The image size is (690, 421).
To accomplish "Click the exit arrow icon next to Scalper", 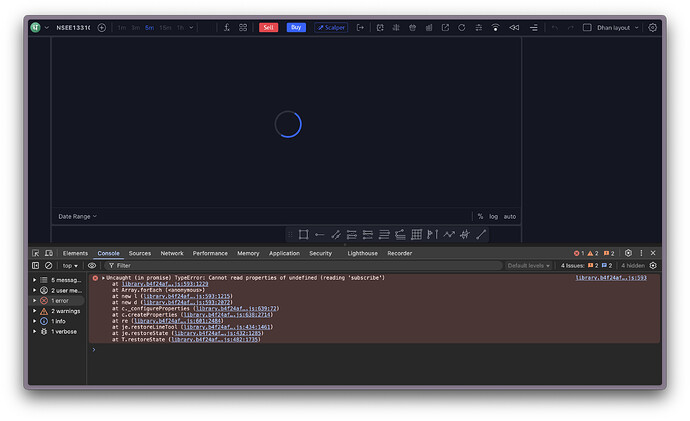I will [x=360, y=27].
